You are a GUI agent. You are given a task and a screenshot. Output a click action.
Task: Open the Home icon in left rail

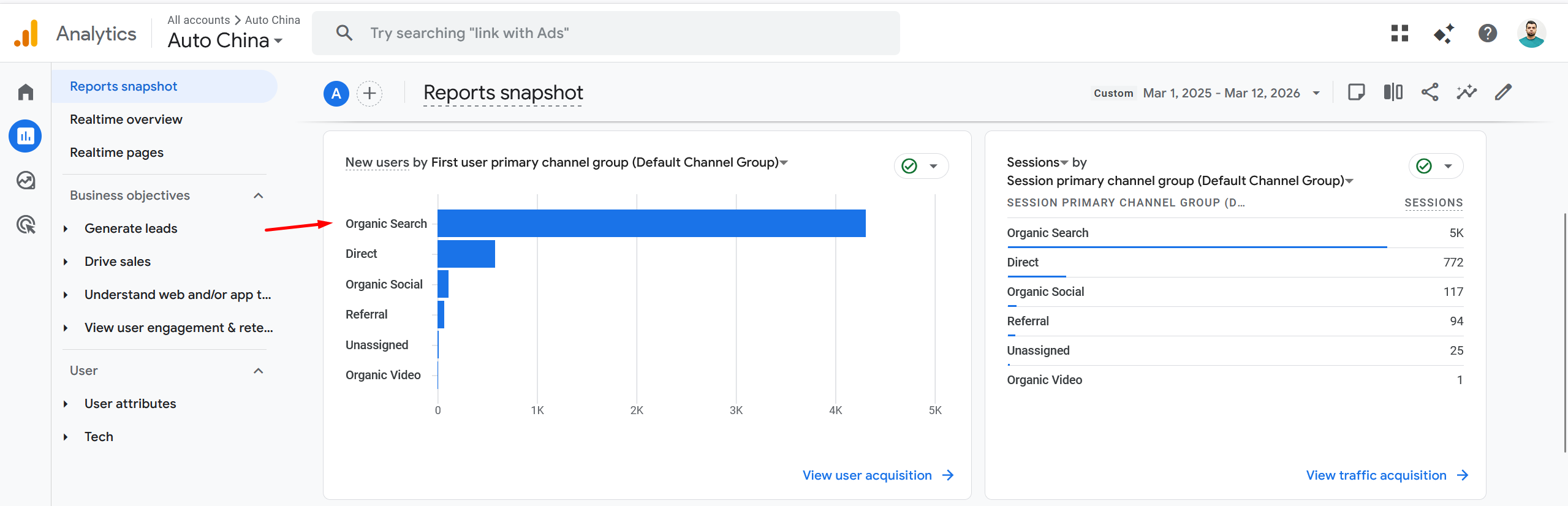(26, 92)
